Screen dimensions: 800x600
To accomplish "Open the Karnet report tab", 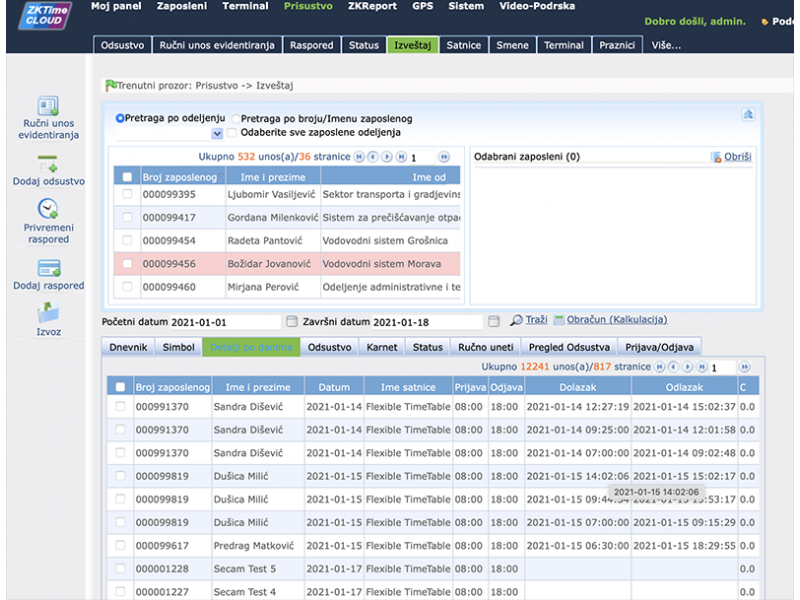I will point(382,347).
